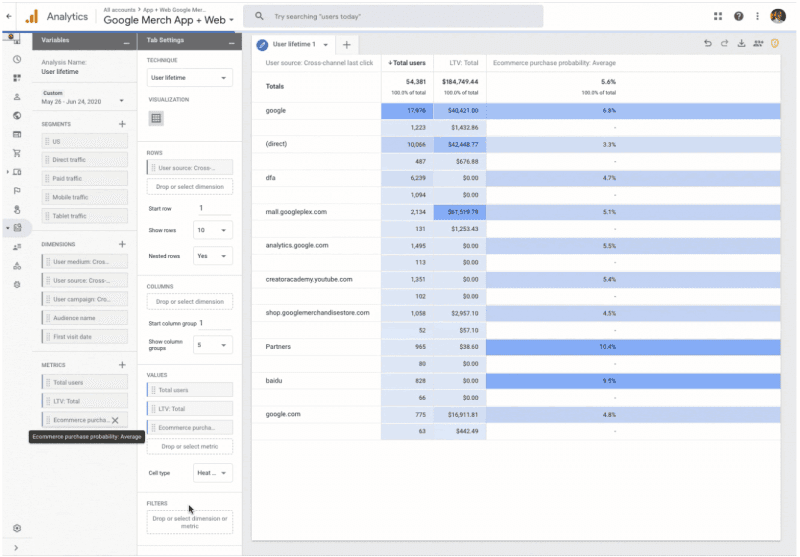Open the Google apps grid icon
Screen dimensions: 800x557
coord(718,16)
